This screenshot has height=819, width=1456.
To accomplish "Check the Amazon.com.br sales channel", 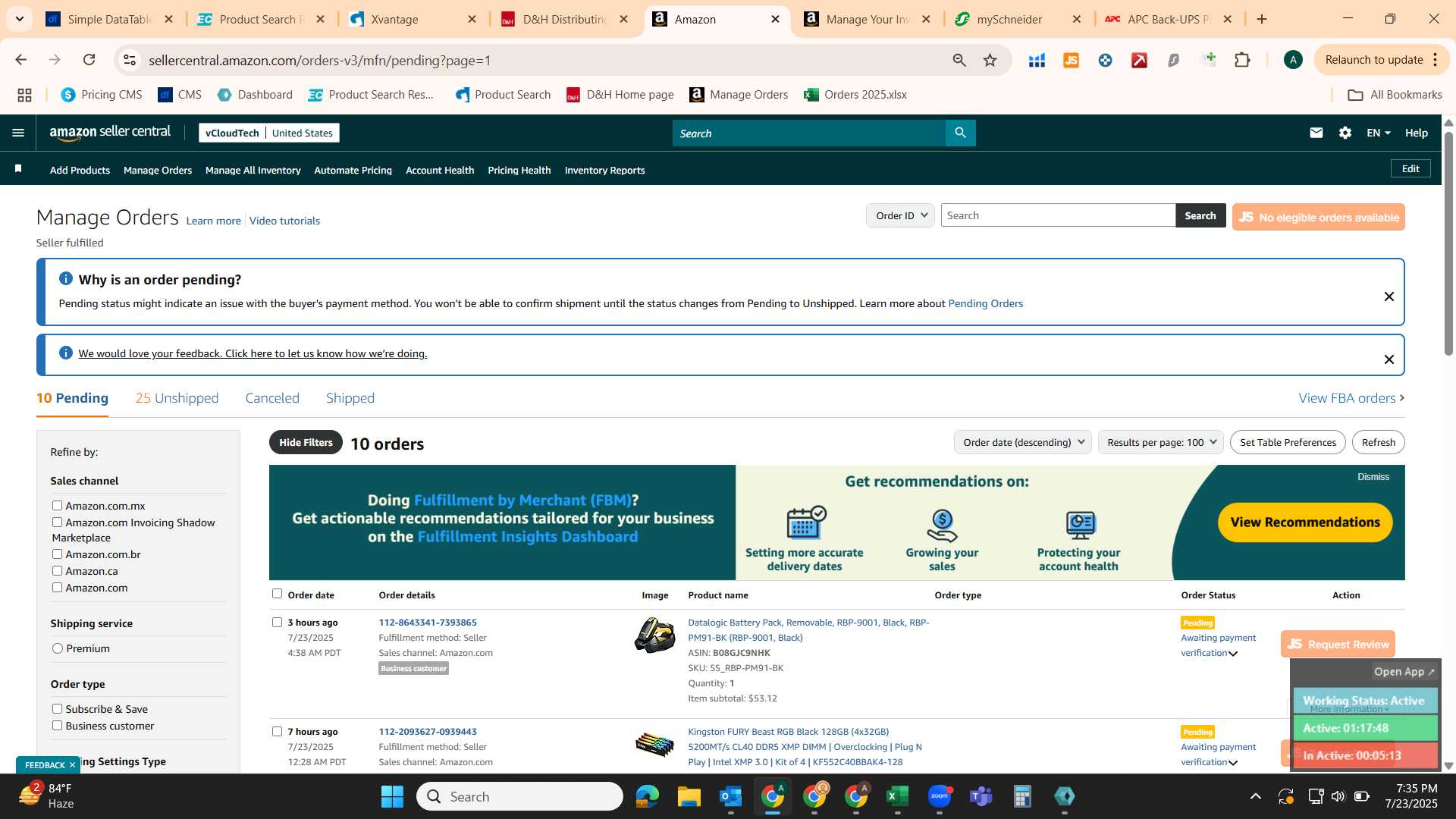I will click(57, 554).
